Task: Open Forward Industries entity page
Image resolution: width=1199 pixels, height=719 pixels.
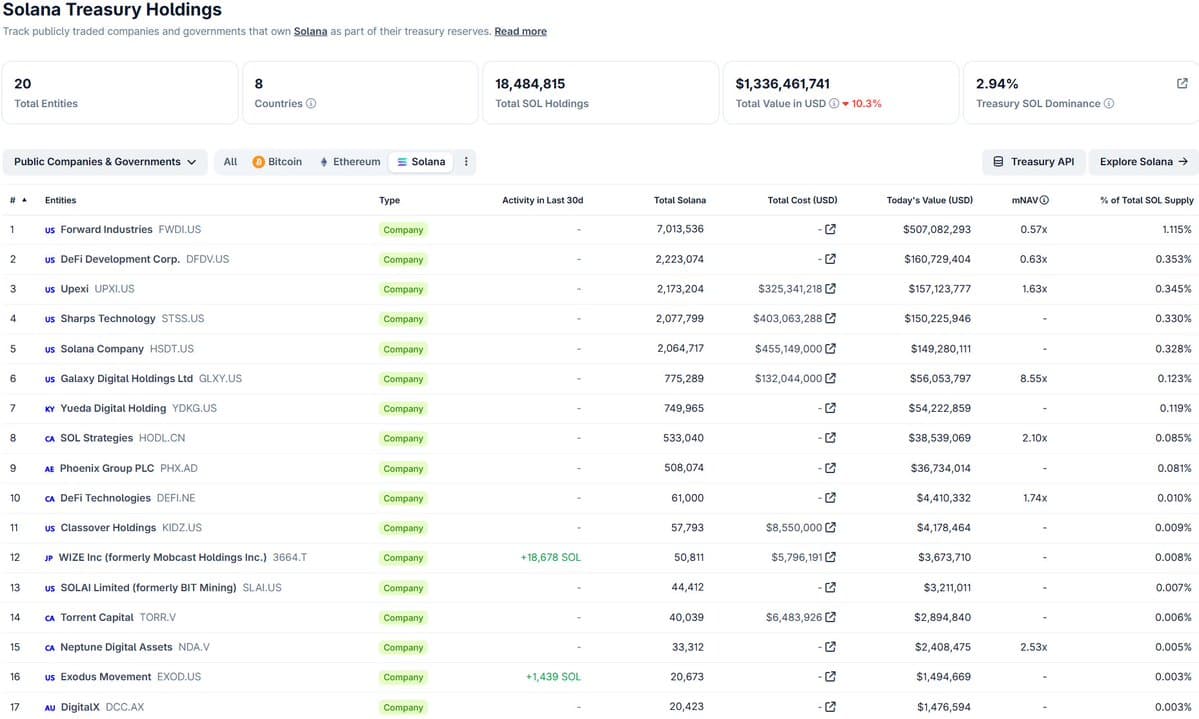Action: (x=106, y=229)
